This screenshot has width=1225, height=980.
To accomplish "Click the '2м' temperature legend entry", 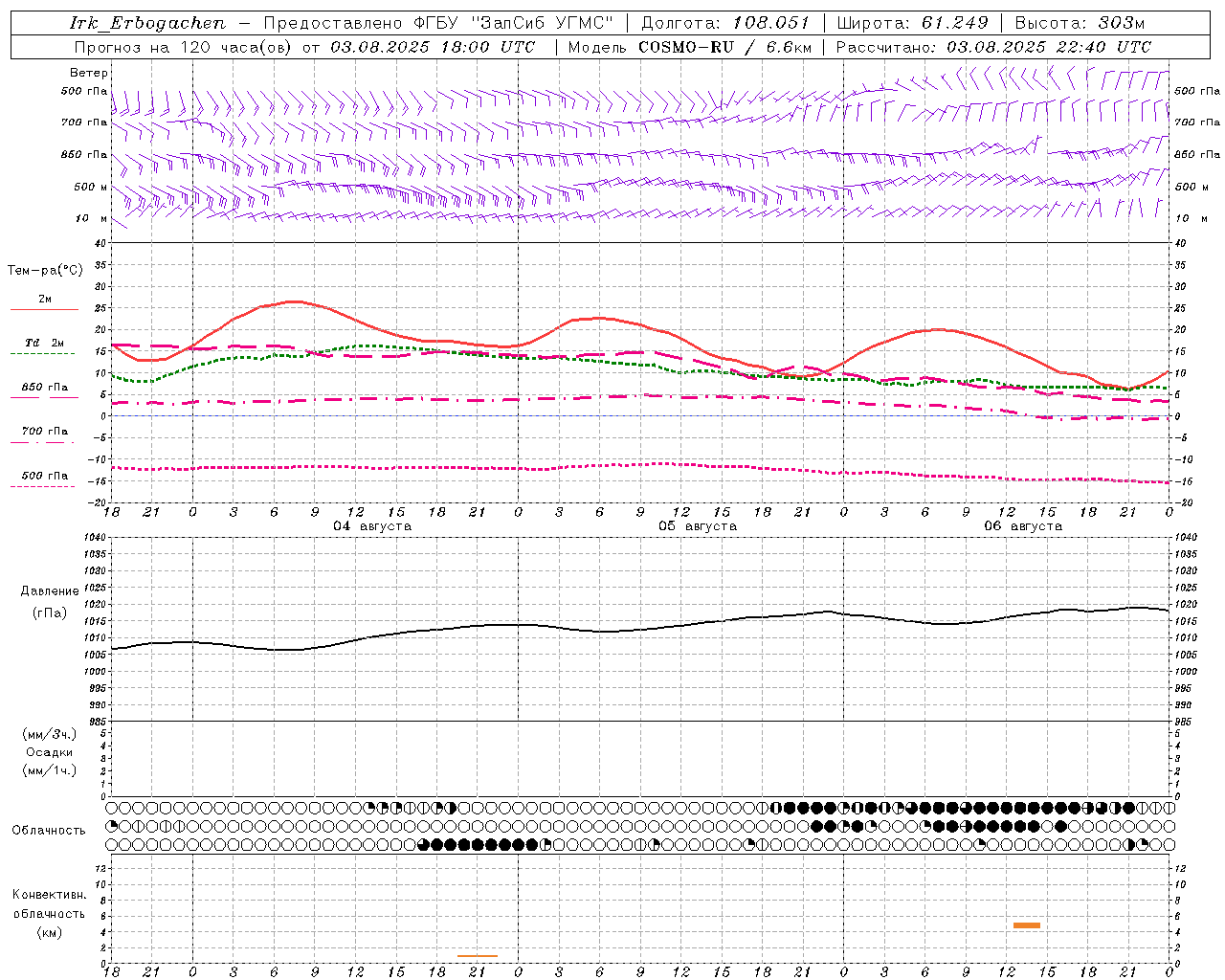I will 45,300.
